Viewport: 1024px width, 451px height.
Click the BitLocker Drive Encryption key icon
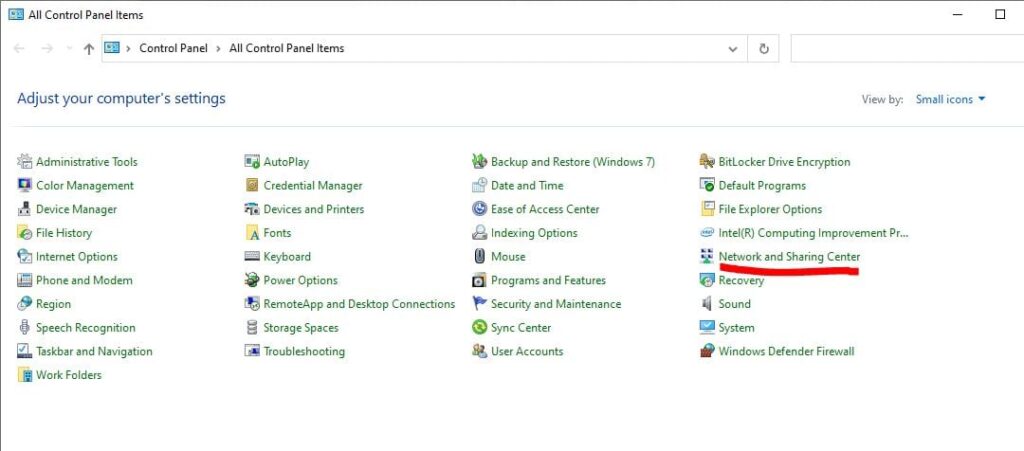pyautogui.click(x=707, y=162)
